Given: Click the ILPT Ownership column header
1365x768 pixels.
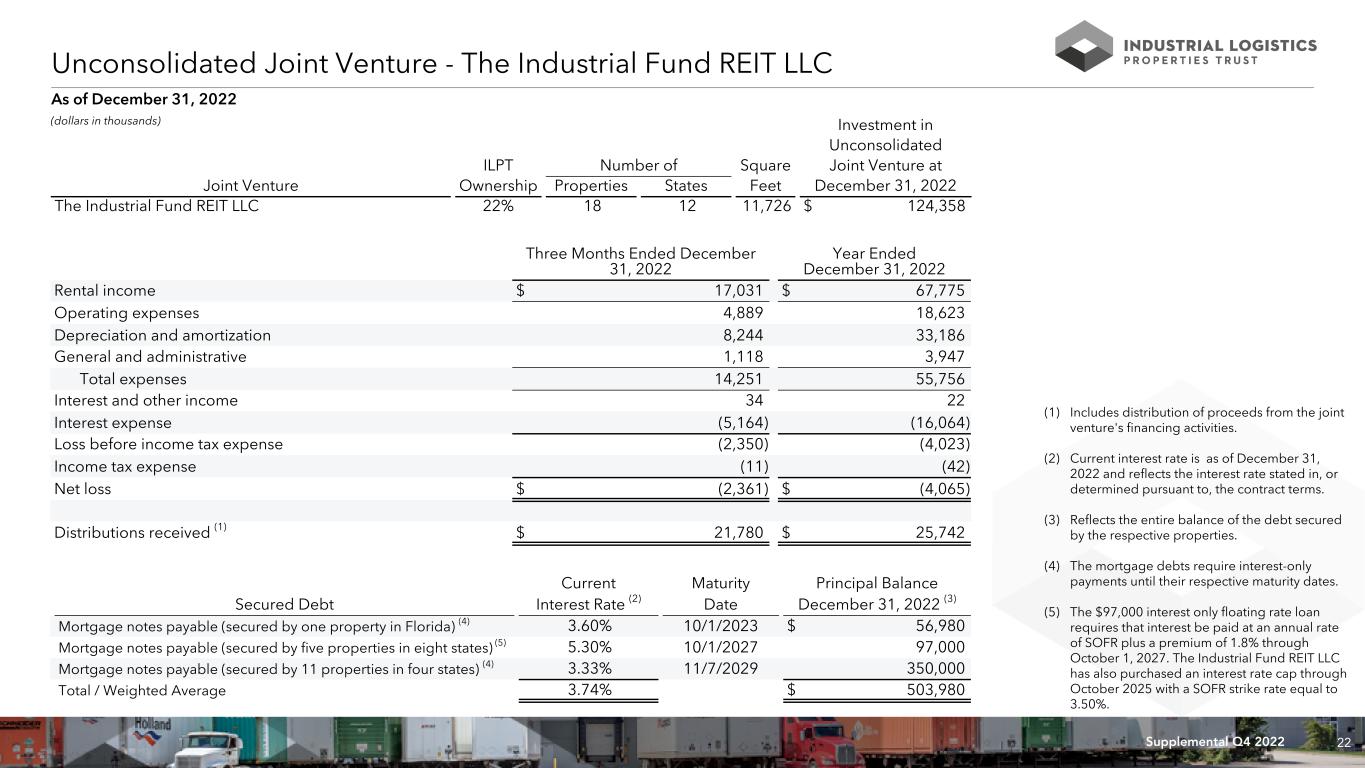Looking at the screenshot, I should click(x=498, y=175).
